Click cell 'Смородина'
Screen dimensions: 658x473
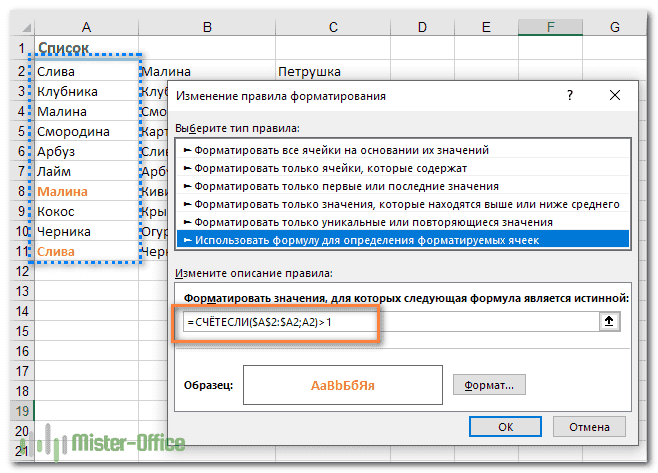click(x=86, y=131)
